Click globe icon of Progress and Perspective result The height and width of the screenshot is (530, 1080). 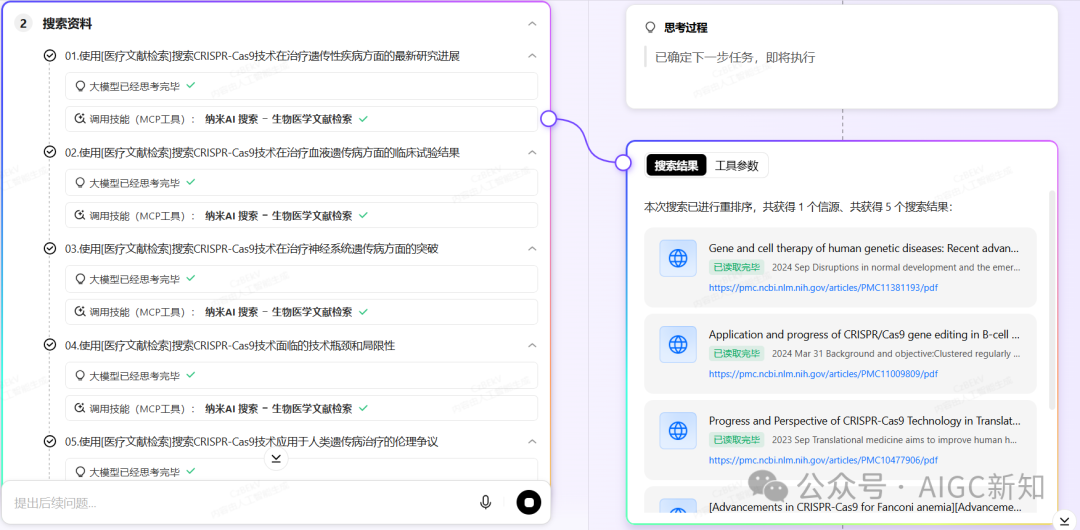pos(678,431)
